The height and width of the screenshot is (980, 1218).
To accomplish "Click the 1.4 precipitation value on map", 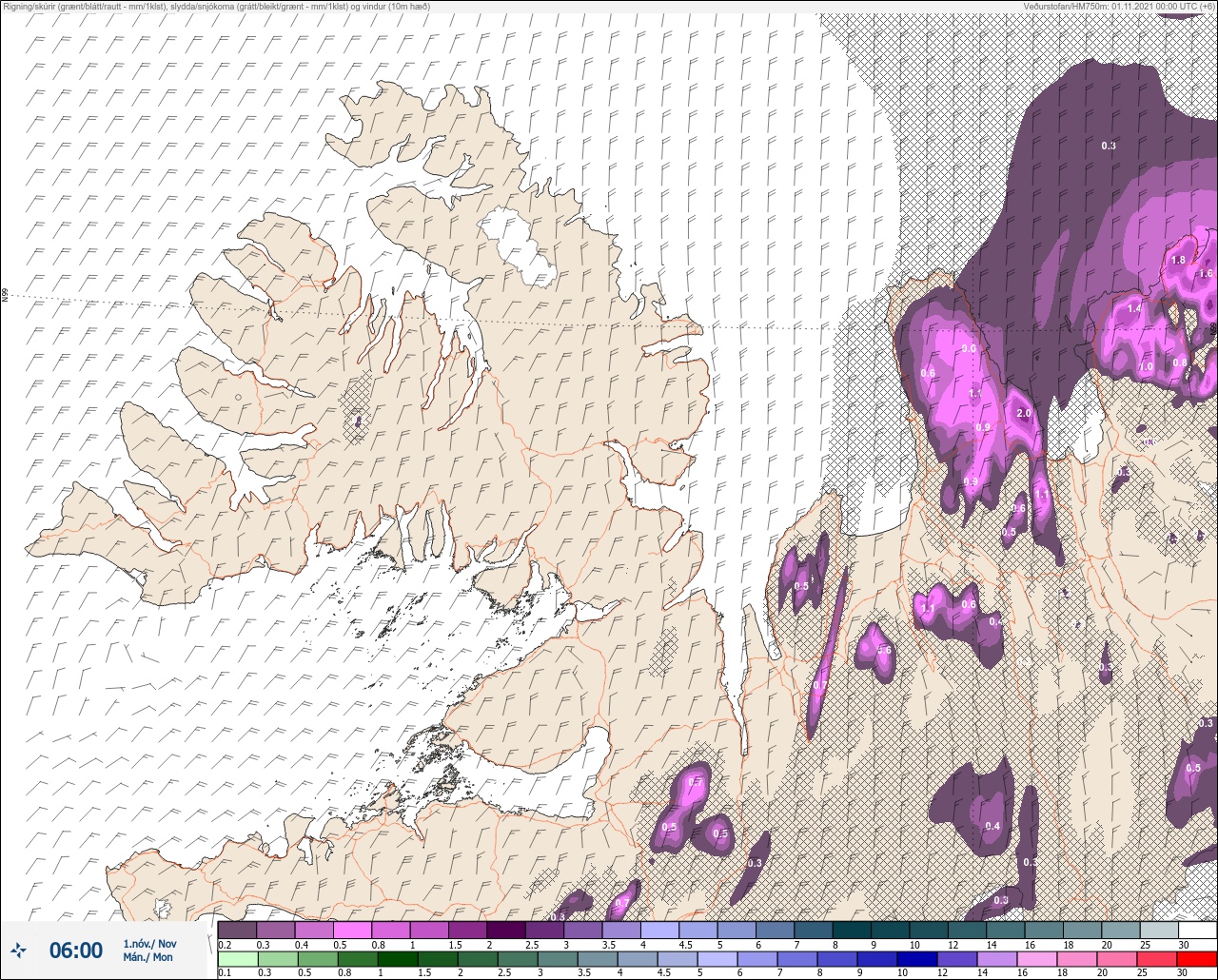I will tap(1133, 309).
